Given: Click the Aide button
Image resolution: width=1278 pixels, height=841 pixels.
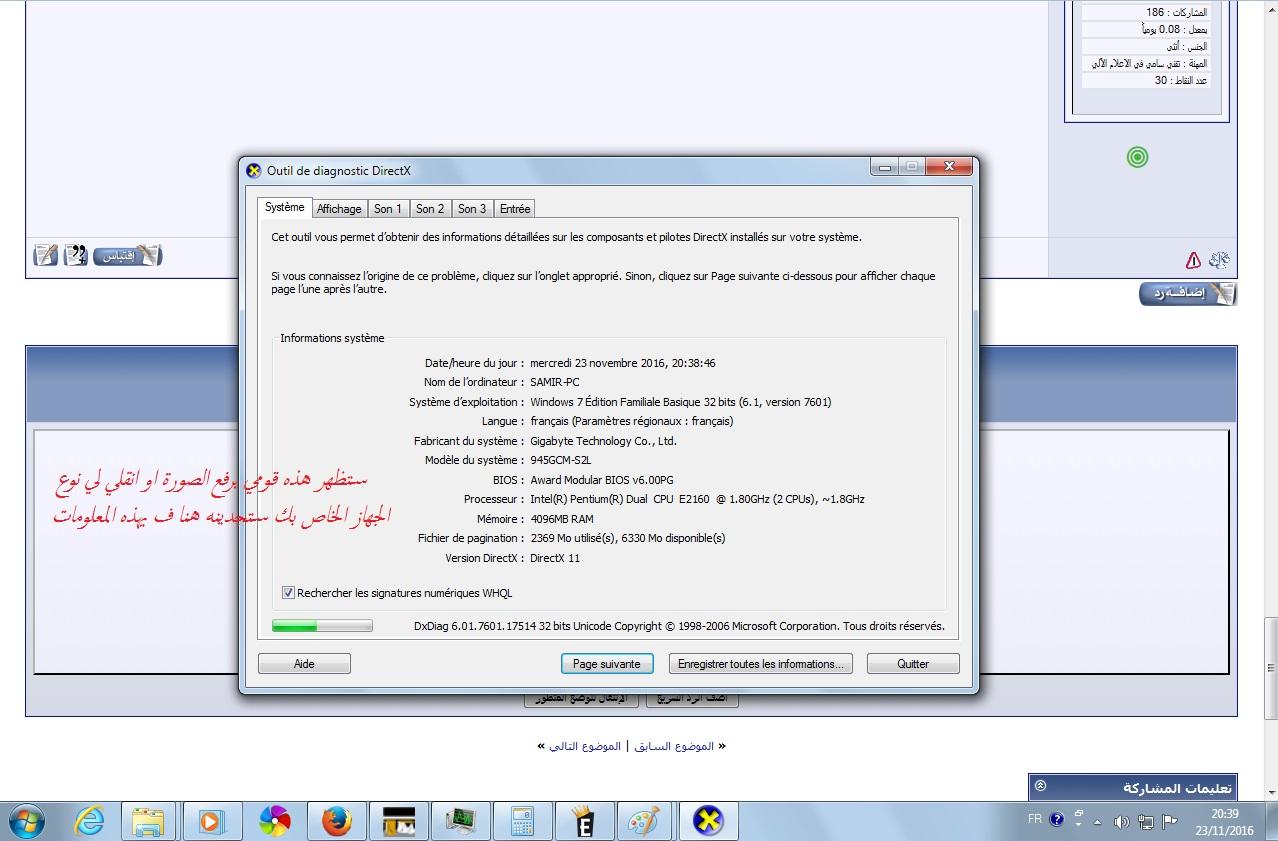Looking at the screenshot, I should point(304,664).
